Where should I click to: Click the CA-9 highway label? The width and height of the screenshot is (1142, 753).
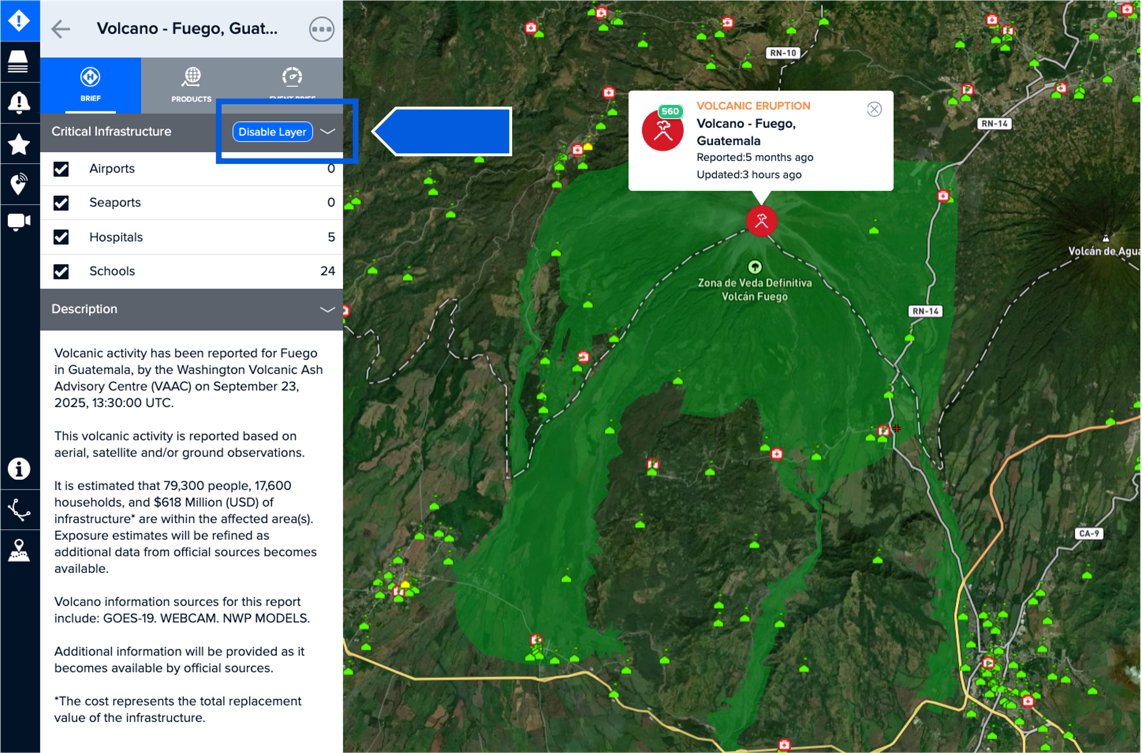pos(1089,534)
